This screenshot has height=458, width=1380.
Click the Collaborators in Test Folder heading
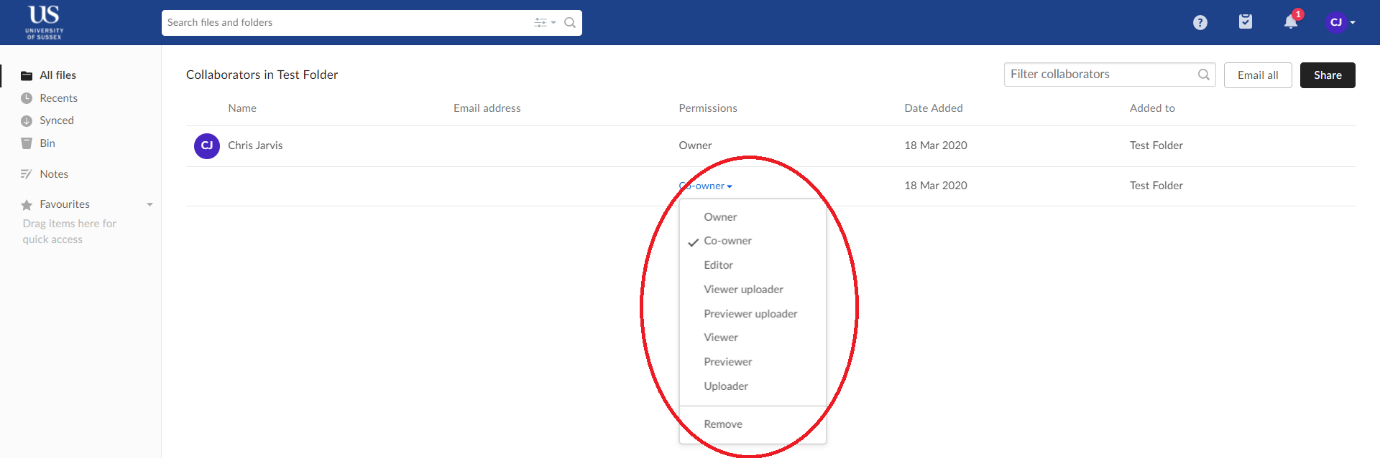262,75
